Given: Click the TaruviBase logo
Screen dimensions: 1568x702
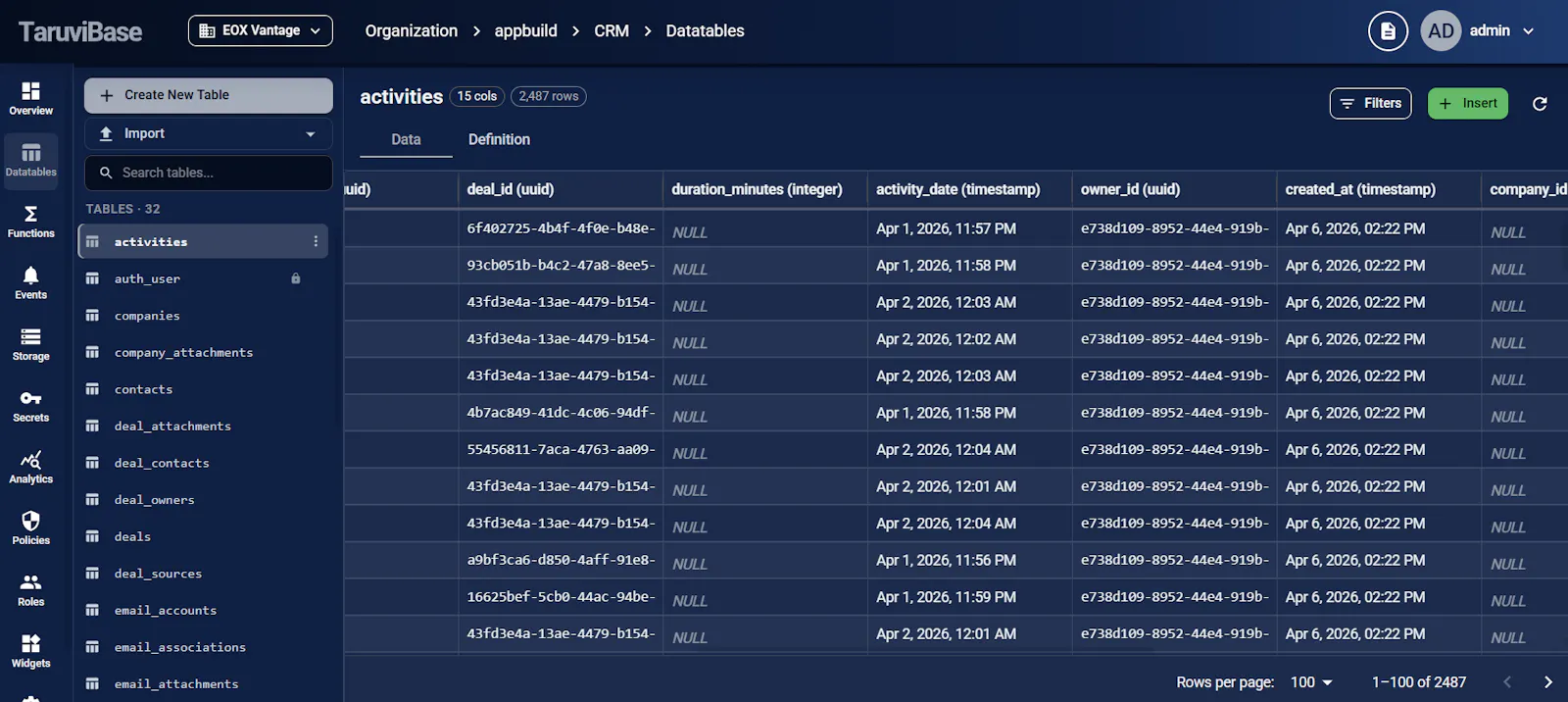Looking at the screenshot, I should (x=80, y=31).
